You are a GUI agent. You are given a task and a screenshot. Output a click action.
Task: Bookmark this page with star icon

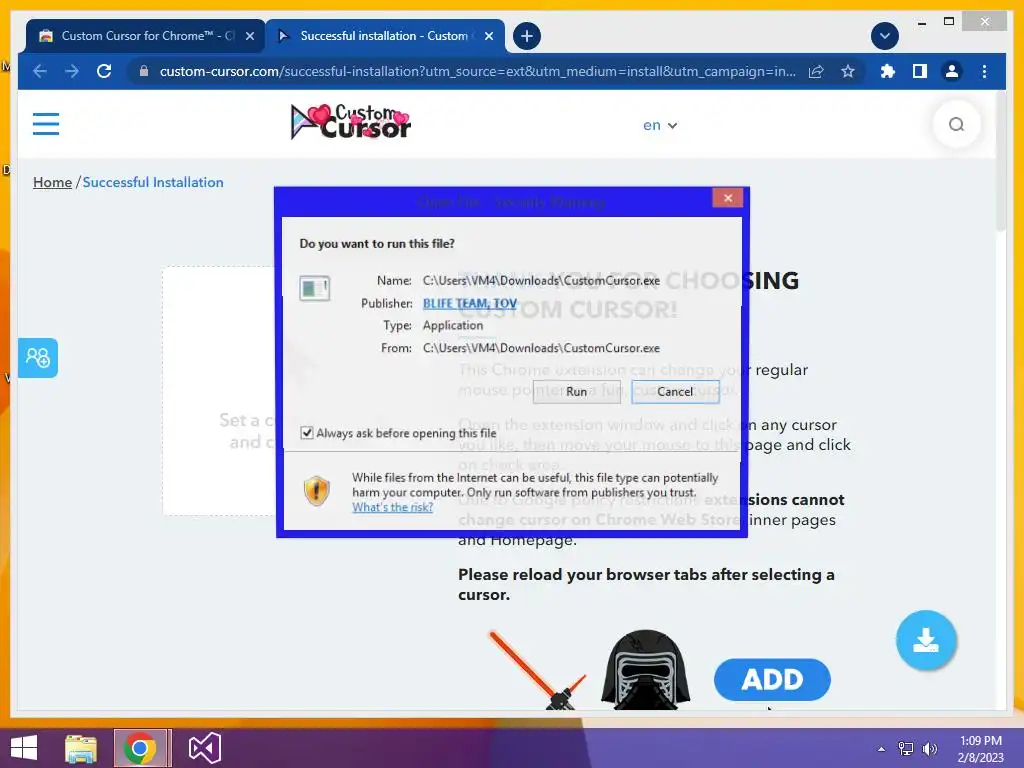point(848,71)
